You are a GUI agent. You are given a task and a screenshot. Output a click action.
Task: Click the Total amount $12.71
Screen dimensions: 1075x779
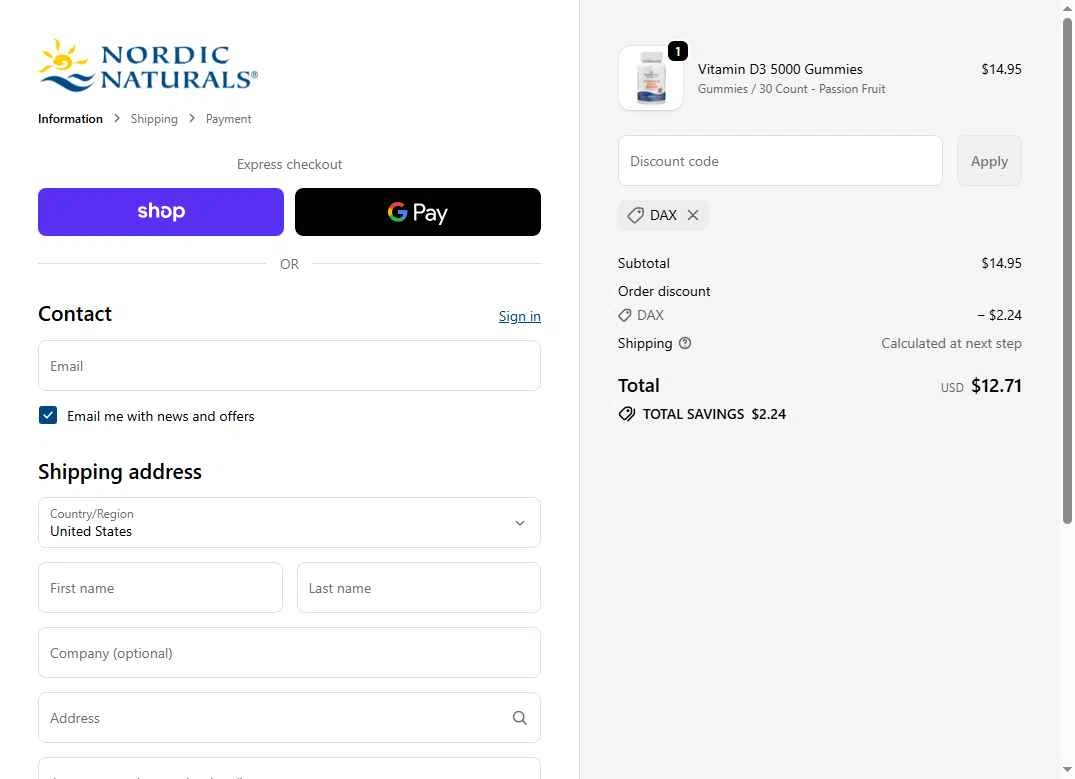click(996, 386)
